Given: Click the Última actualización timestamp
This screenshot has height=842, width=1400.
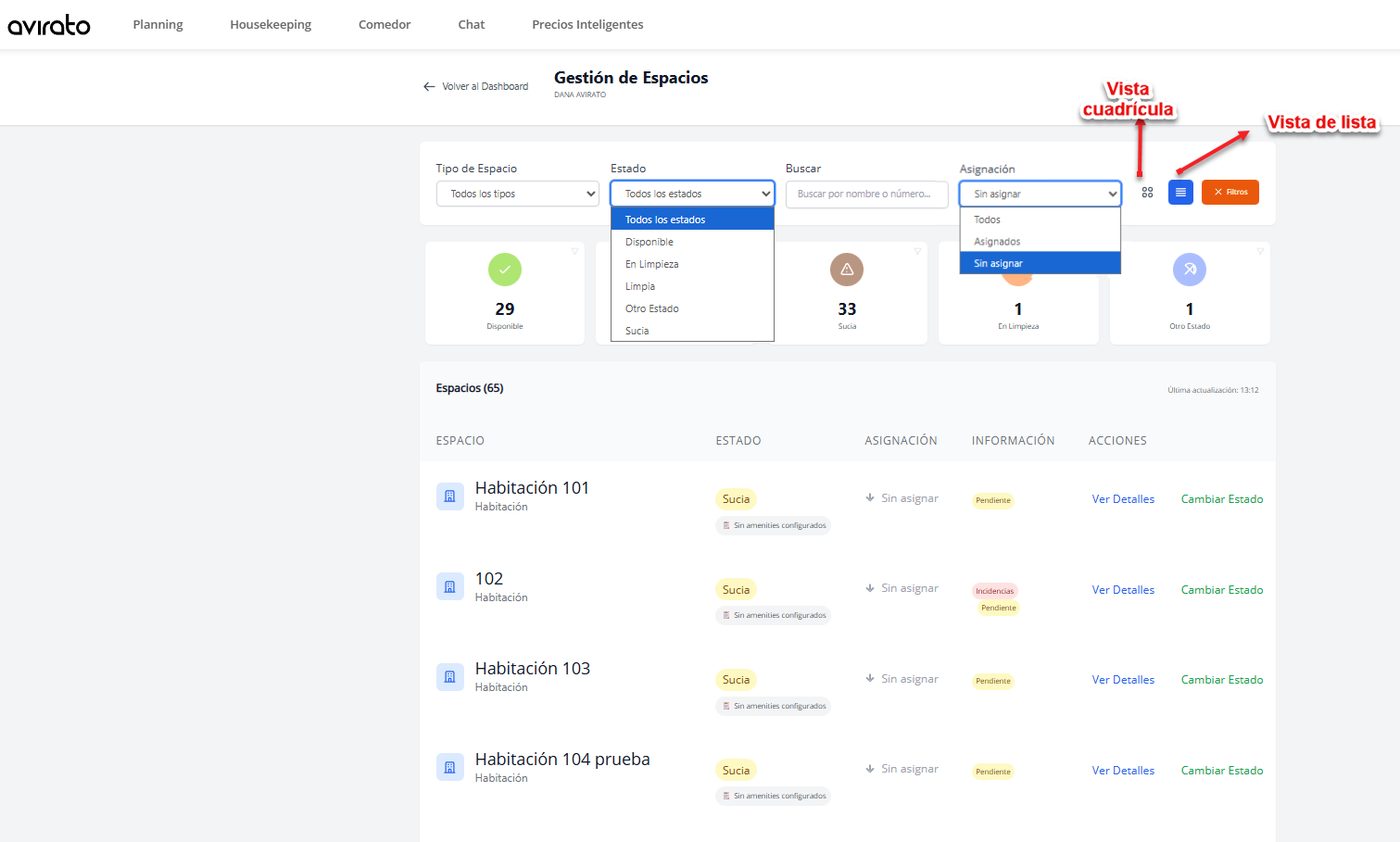Looking at the screenshot, I should [x=1213, y=390].
